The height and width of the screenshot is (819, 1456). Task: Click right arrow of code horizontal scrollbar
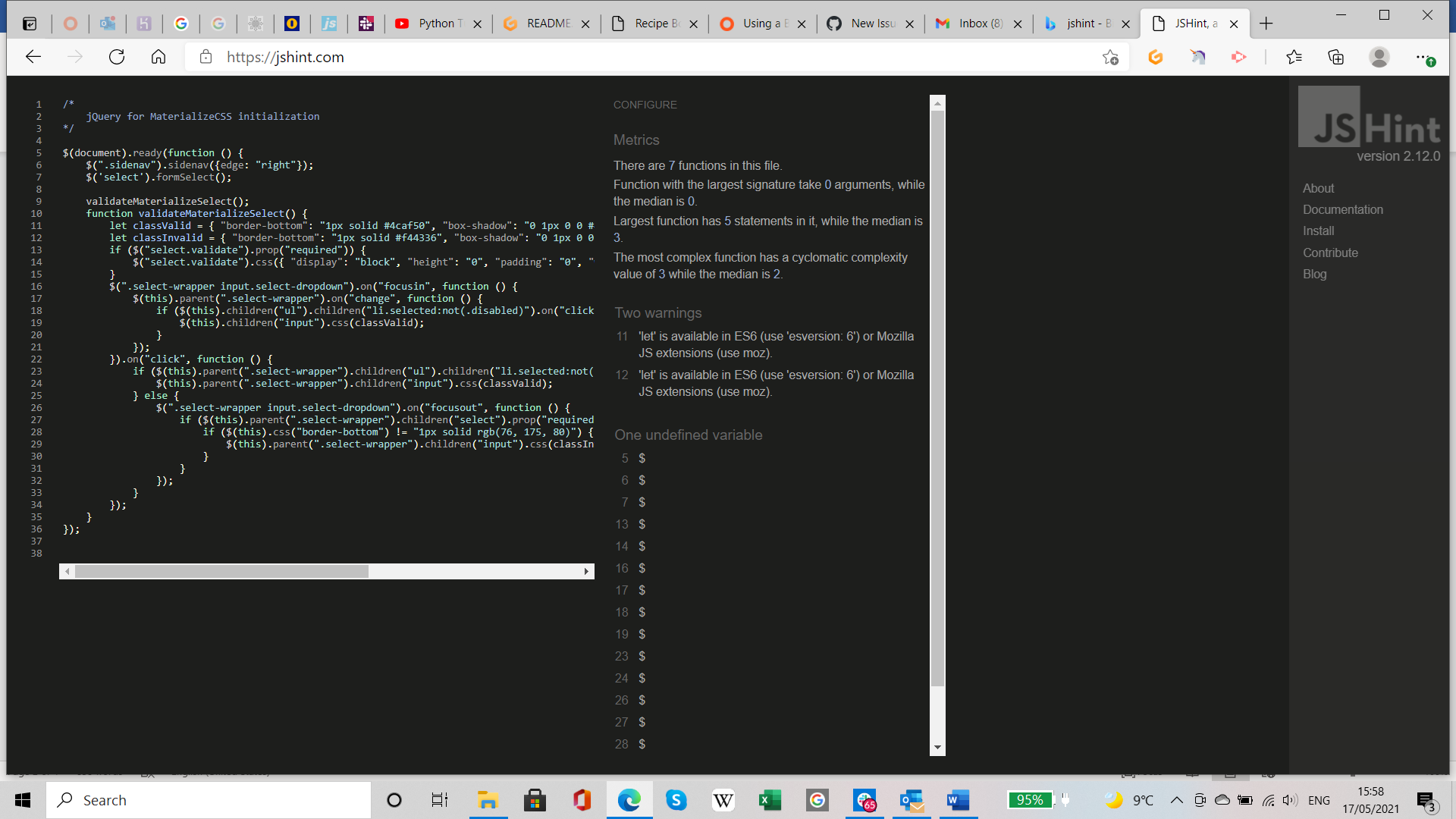[x=585, y=572]
